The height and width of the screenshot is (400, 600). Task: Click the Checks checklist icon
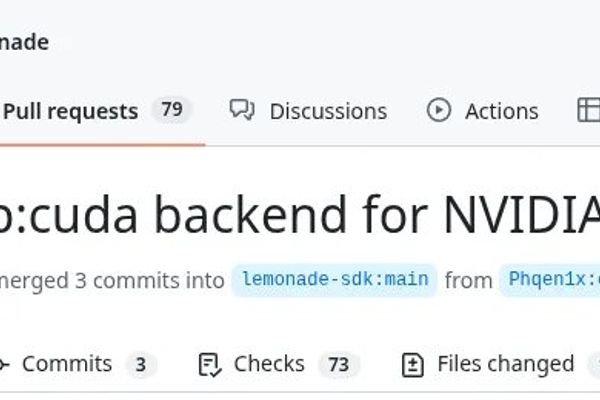click(209, 365)
